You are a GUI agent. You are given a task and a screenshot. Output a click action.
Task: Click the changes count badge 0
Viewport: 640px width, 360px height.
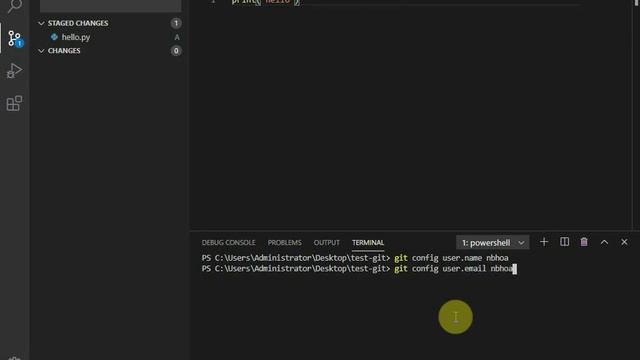[176, 51]
